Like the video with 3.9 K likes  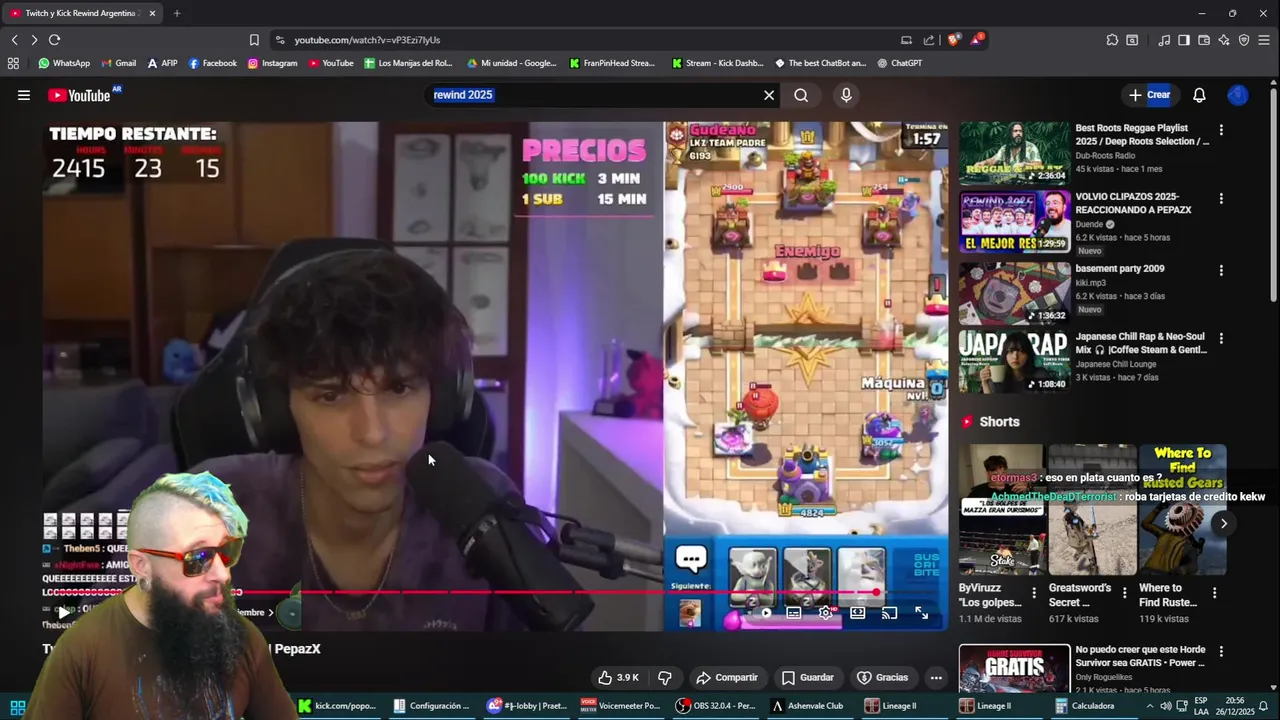[x=618, y=677]
